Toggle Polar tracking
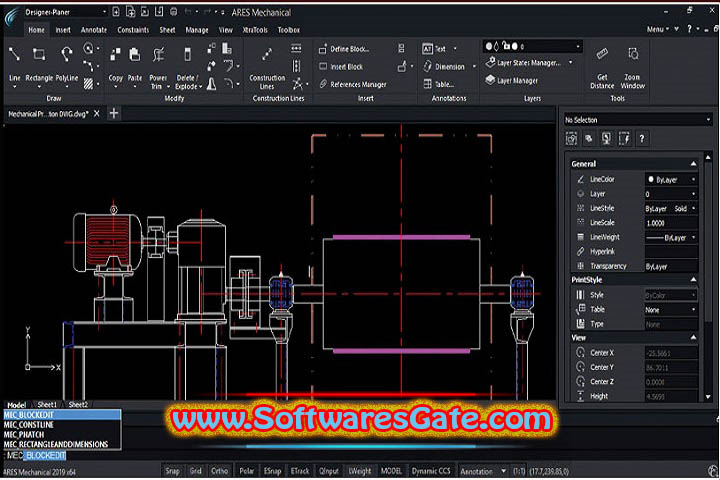Screen dimensions: 720x480 247,471
